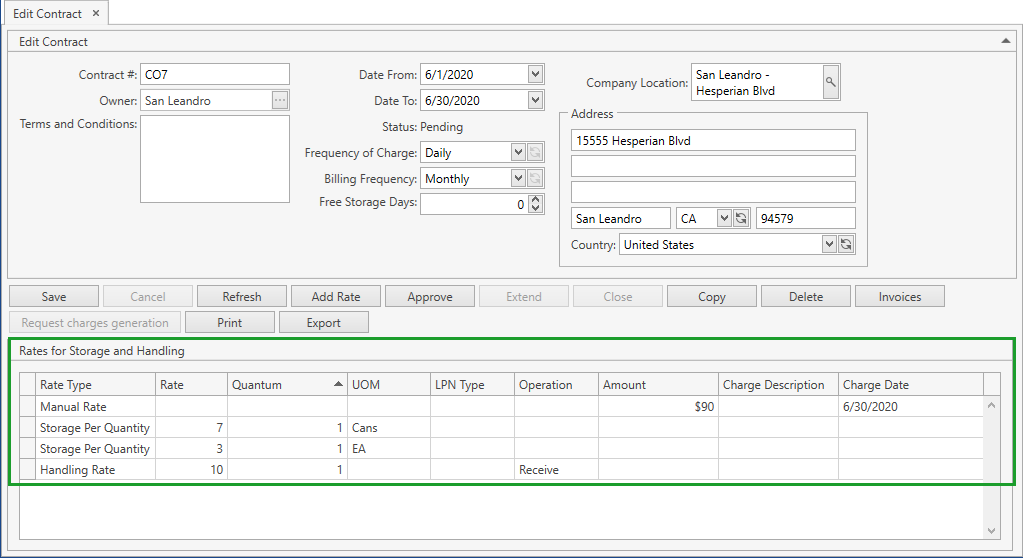Click the Export button

point(323,322)
